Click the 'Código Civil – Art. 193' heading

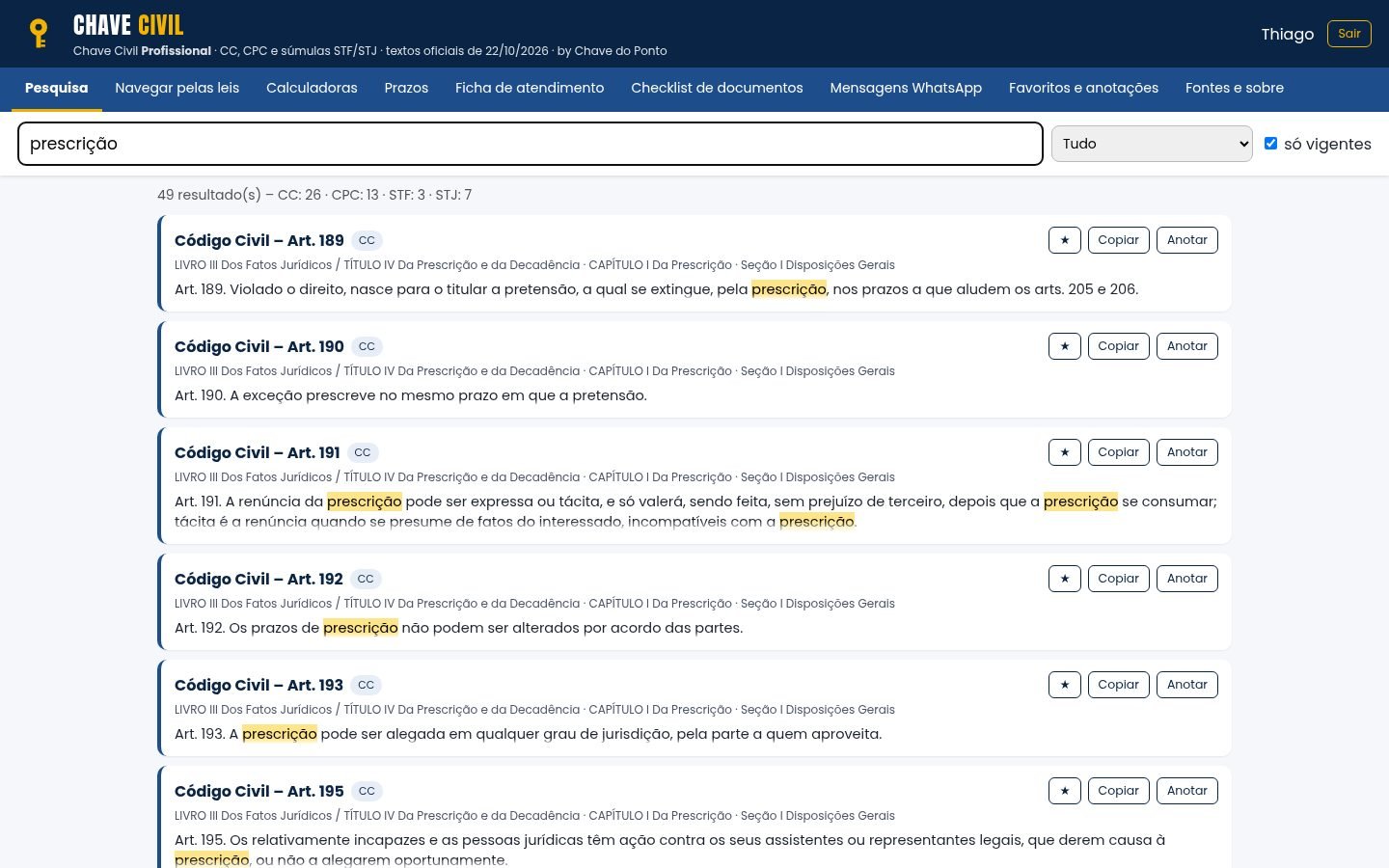259,685
